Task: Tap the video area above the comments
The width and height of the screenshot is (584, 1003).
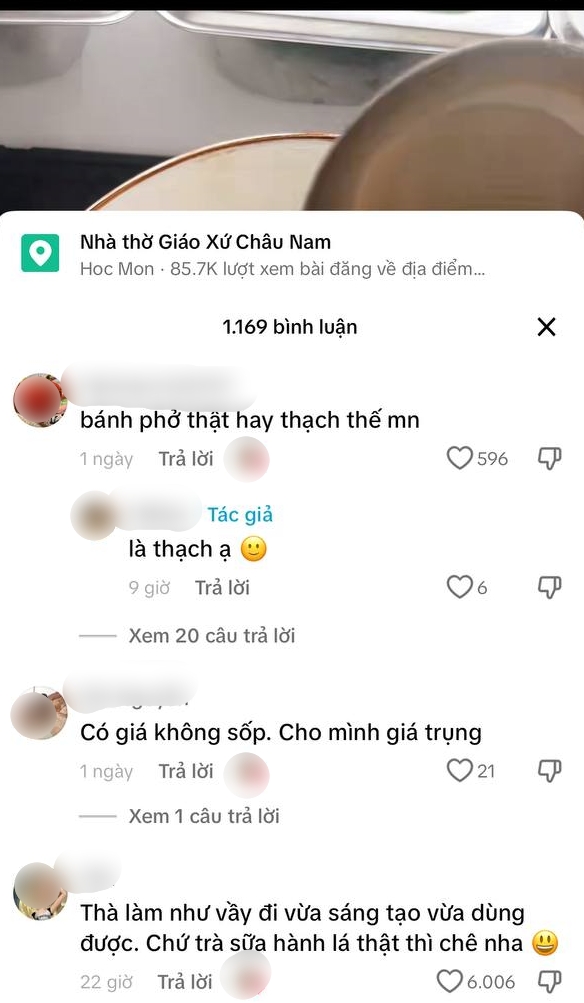Action: pyautogui.click(x=292, y=110)
